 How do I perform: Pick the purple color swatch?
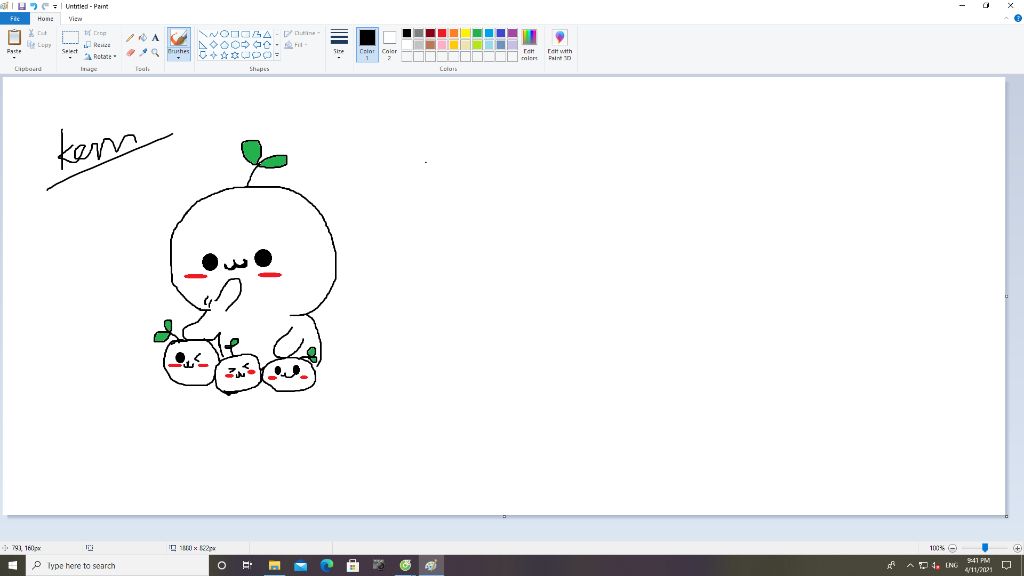tap(513, 33)
